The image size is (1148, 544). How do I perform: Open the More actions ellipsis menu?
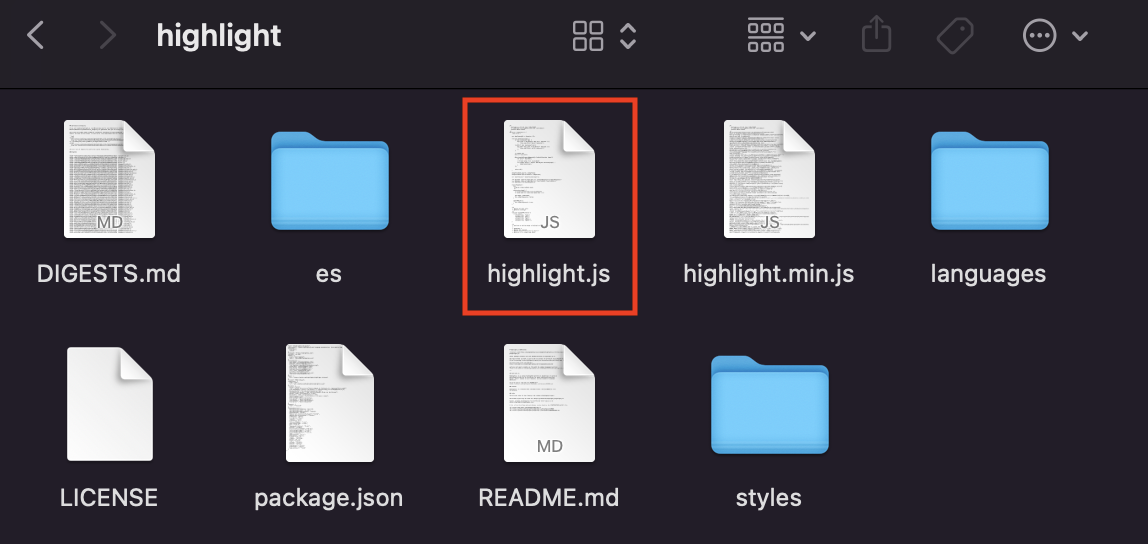pyautogui.click(x=1040, y=35)
